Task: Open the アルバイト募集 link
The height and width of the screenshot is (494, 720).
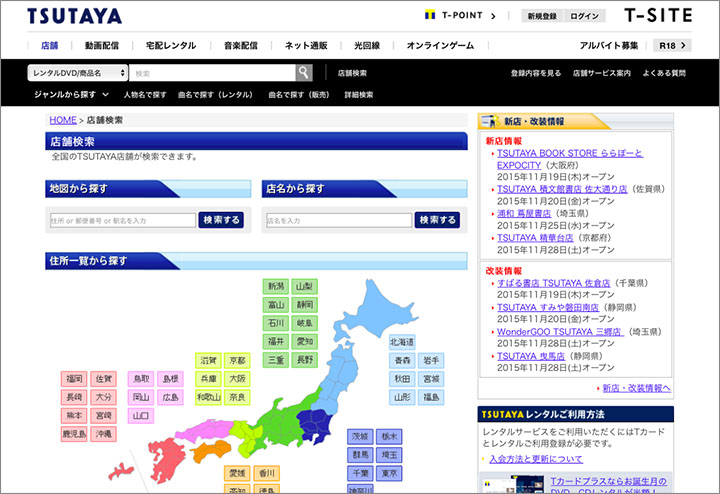Action: pyautogui.click(x=609, y=45)
